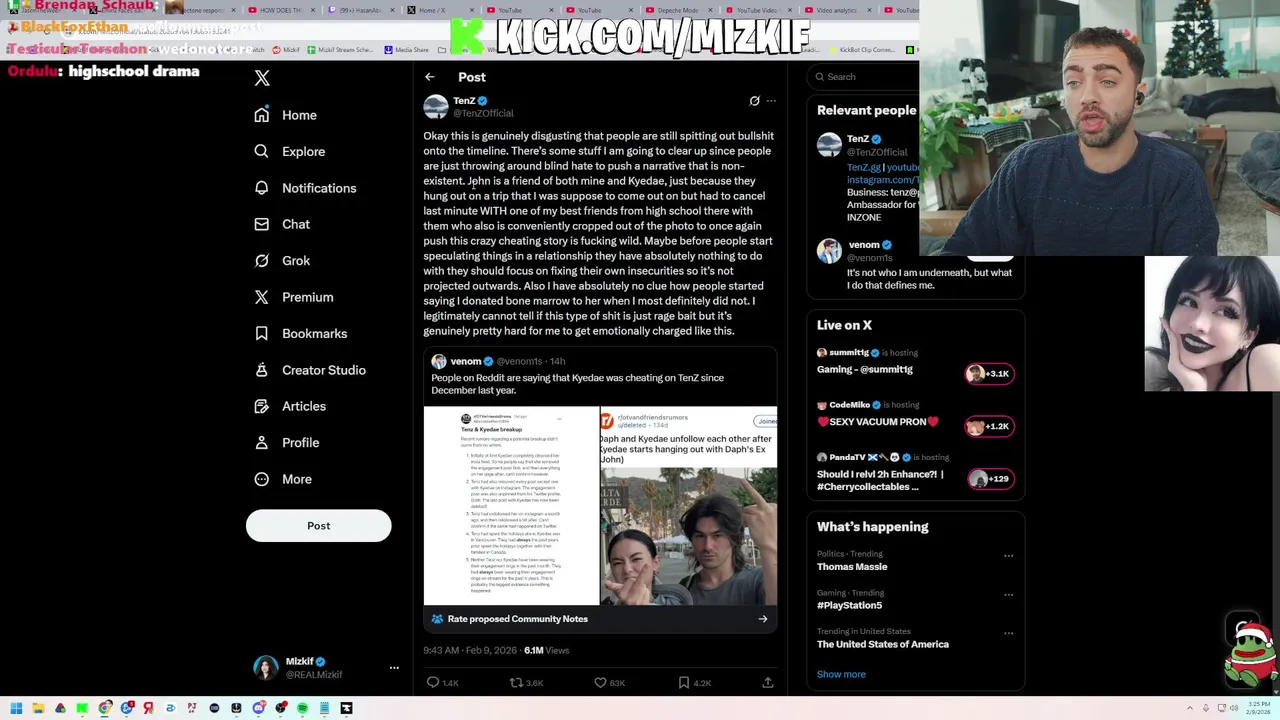Expand Community Notes with the right arrow
Viewport: 1280px width, 720px height.
(763, 619)
